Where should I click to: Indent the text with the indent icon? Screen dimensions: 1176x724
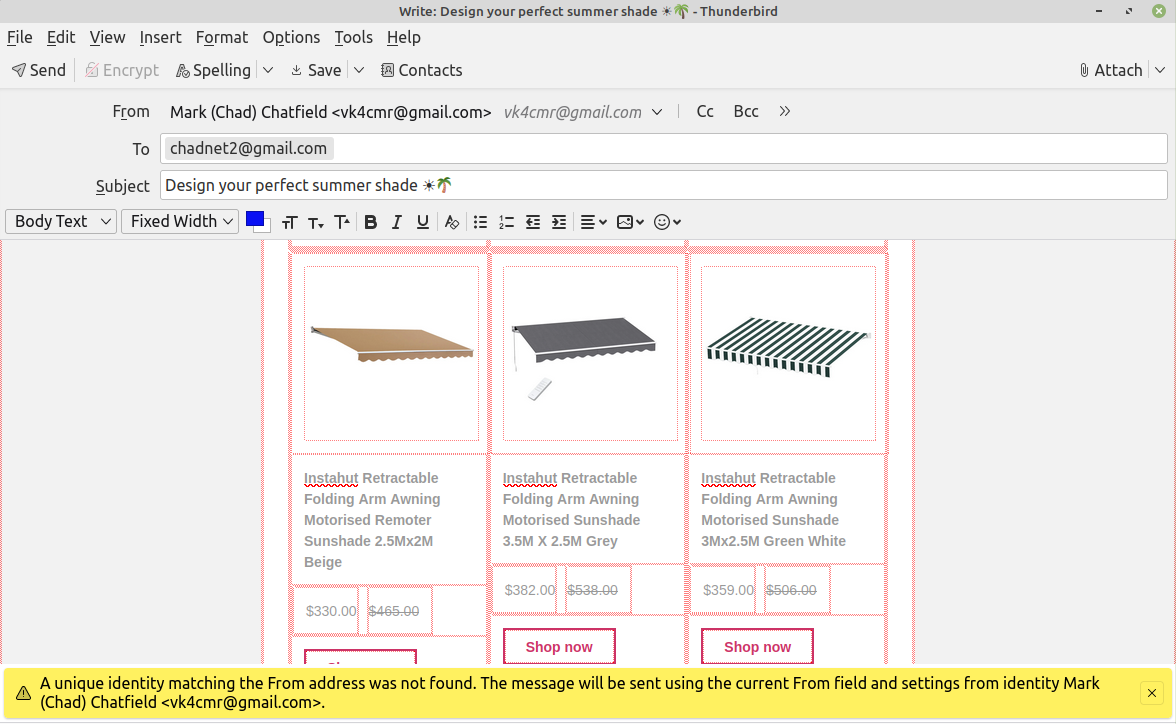click(x=559, y=222)
